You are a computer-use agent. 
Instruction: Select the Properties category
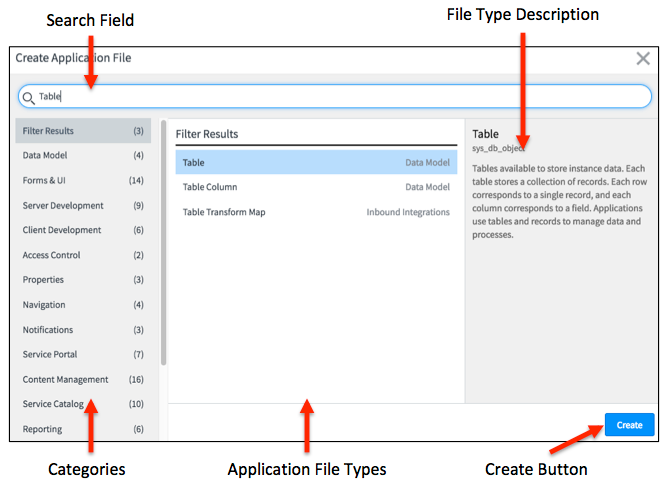(x=83, y=280)
